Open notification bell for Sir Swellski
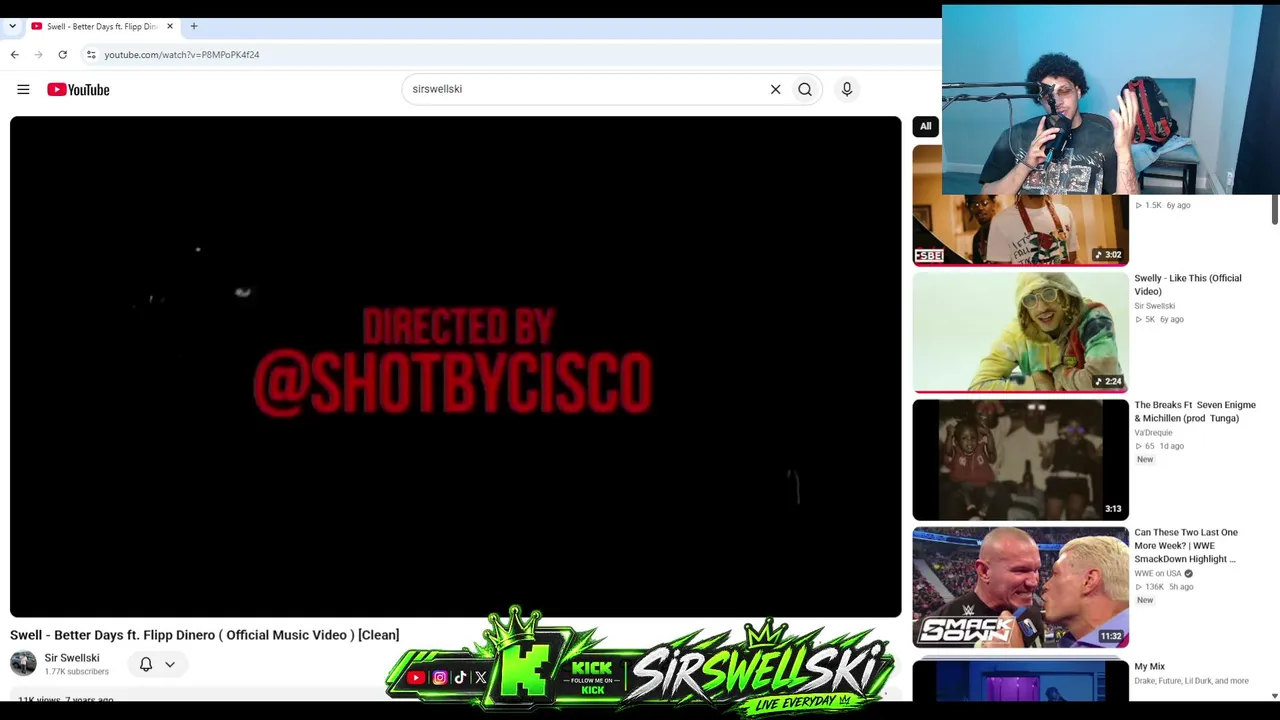 146,664
